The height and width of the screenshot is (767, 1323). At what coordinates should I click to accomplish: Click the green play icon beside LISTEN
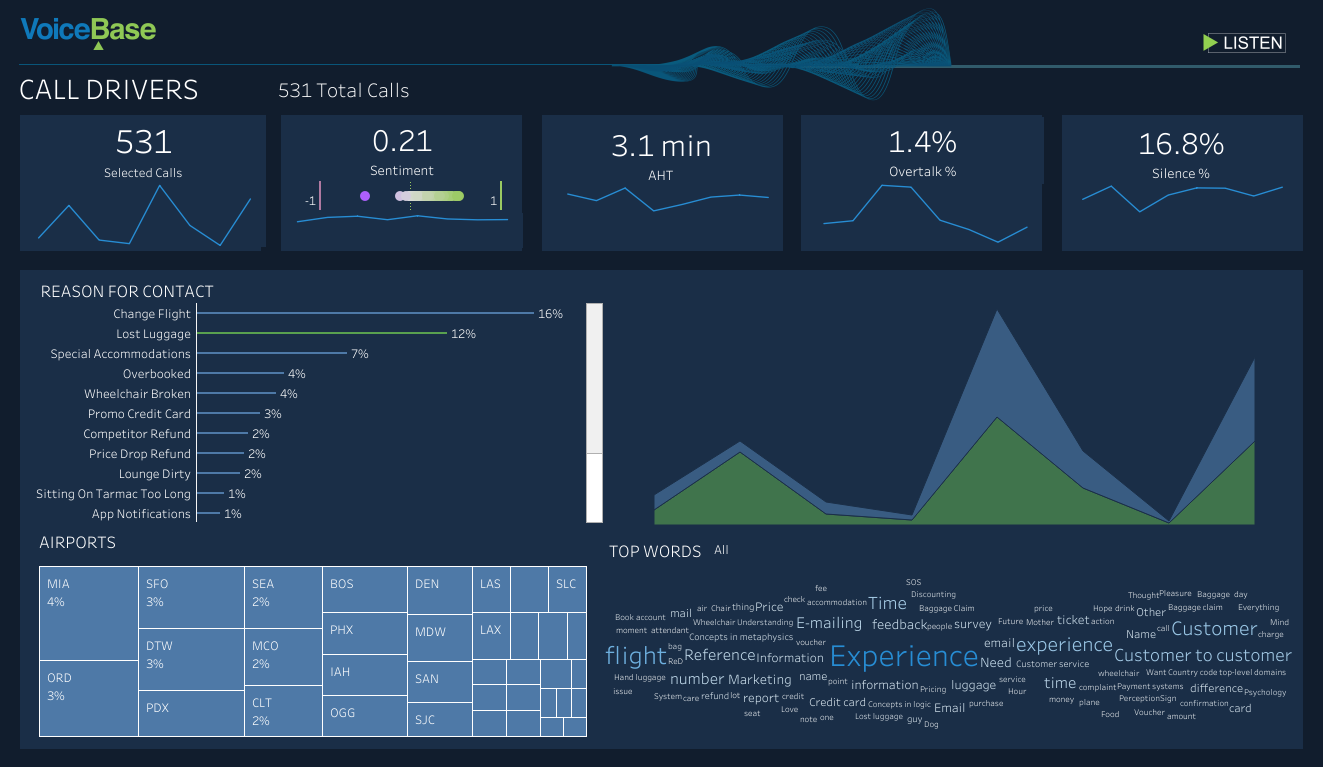(x=1210, y=43)
